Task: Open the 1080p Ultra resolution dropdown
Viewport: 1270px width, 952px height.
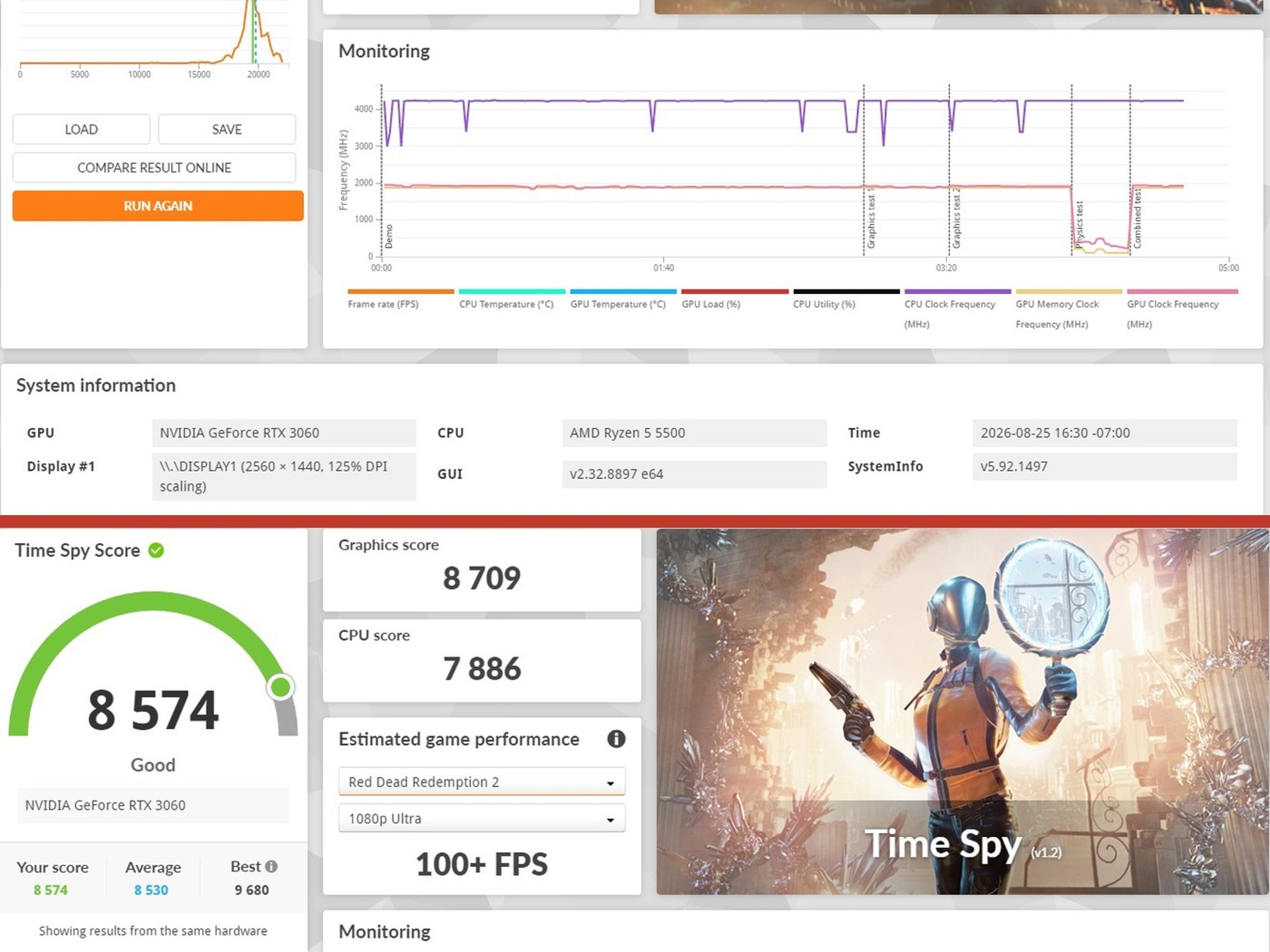Action: [x=482, y=818]
